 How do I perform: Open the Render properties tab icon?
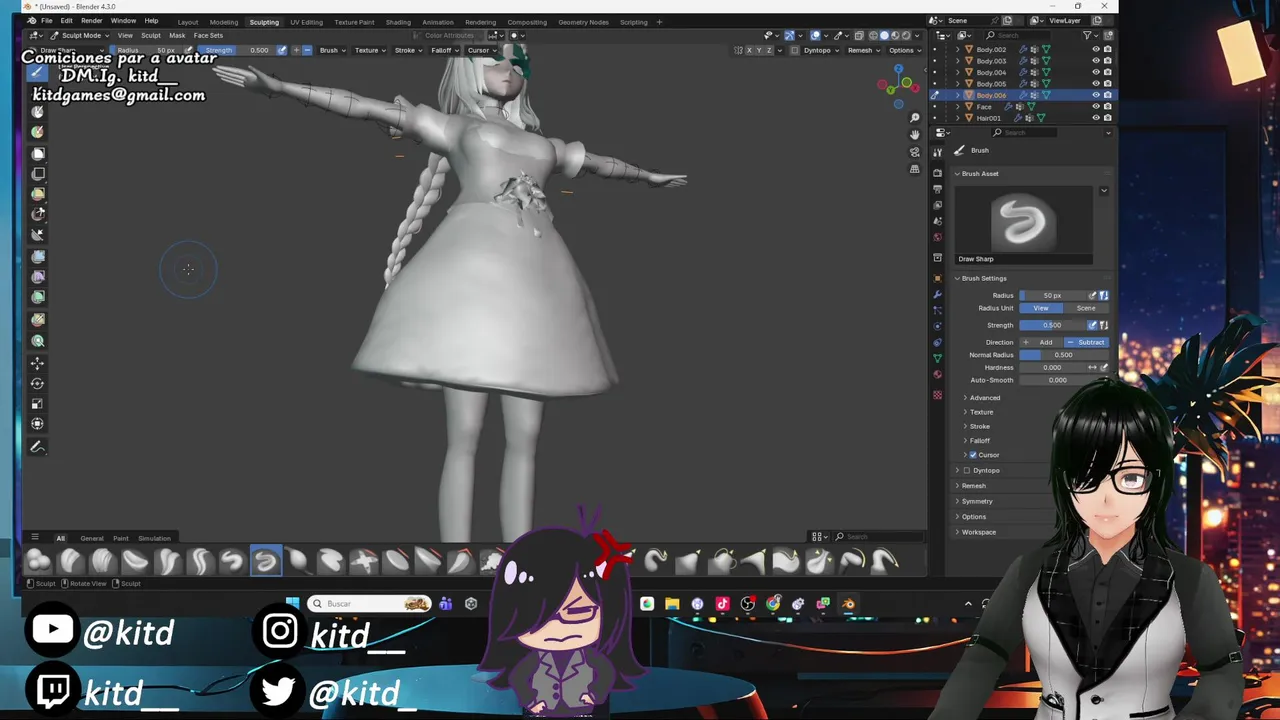(938, 174)
